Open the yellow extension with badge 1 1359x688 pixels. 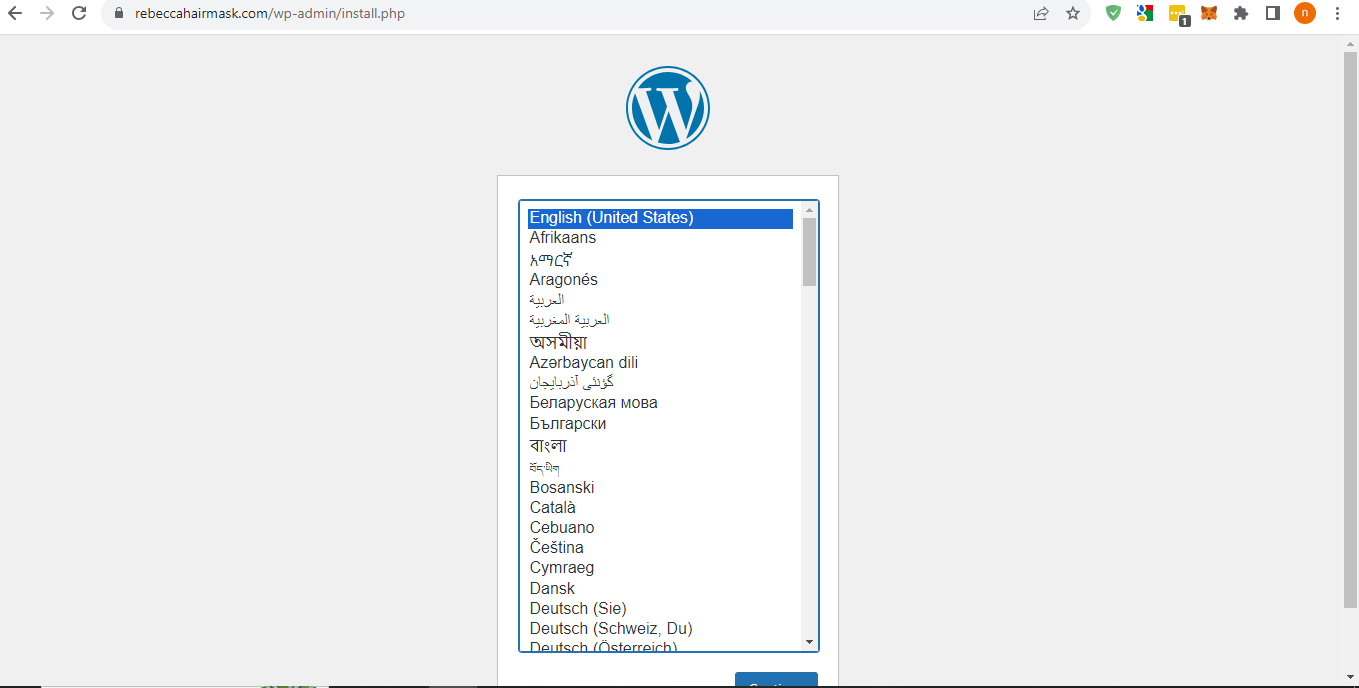click(x=1178, y=15)
